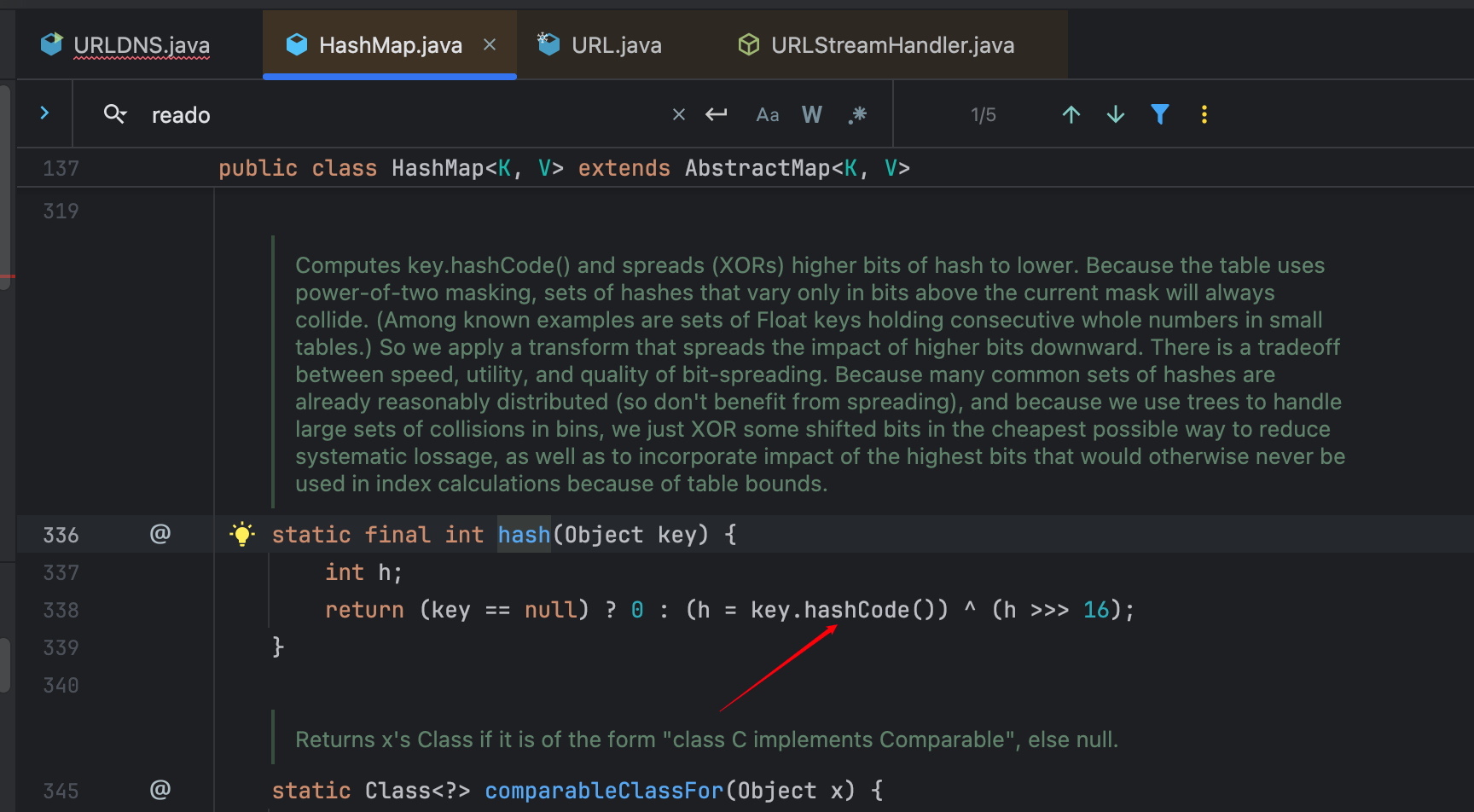Click the URL.java file icon
Viewport: 1474px width, 812px height.
pos(548,43)
